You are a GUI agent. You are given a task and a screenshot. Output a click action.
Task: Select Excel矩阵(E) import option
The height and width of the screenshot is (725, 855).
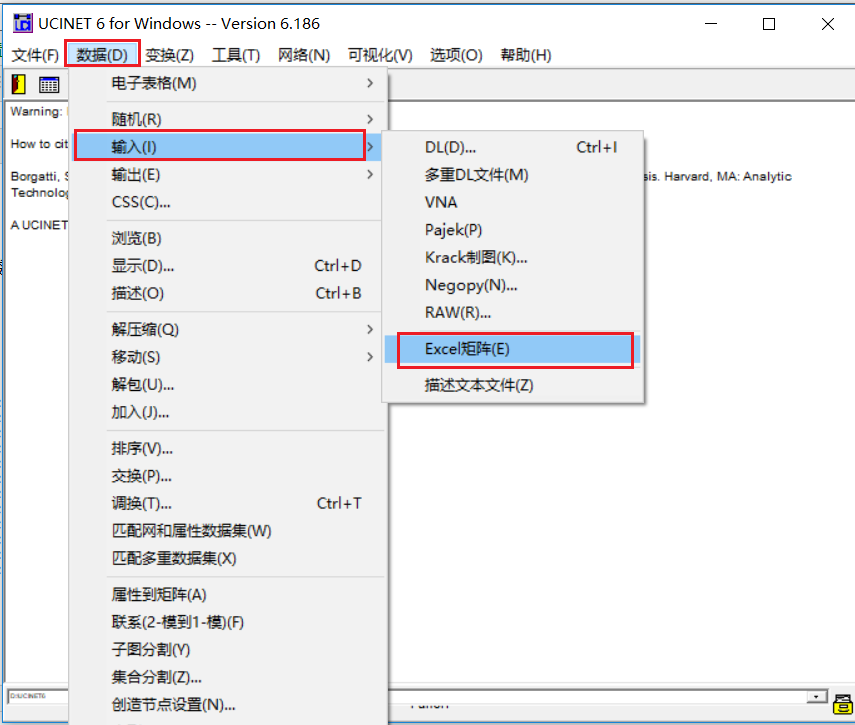(515, 349)
